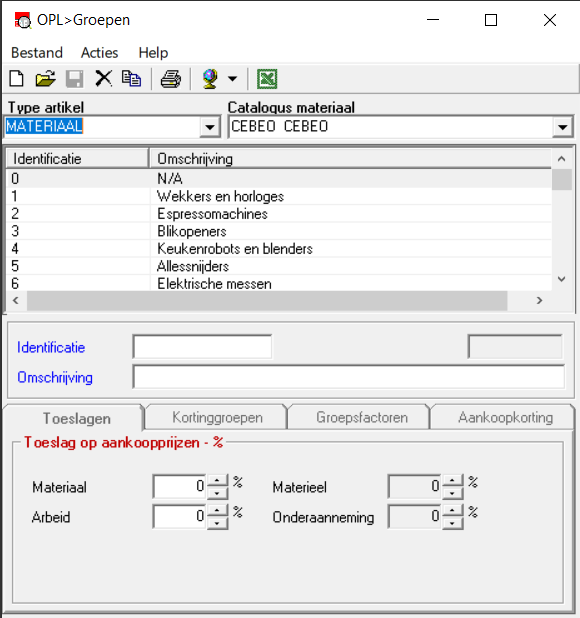This screenshot has width=580, height=618.
Task: Delete the record using the X icon
Action: [x=104, y=78]
